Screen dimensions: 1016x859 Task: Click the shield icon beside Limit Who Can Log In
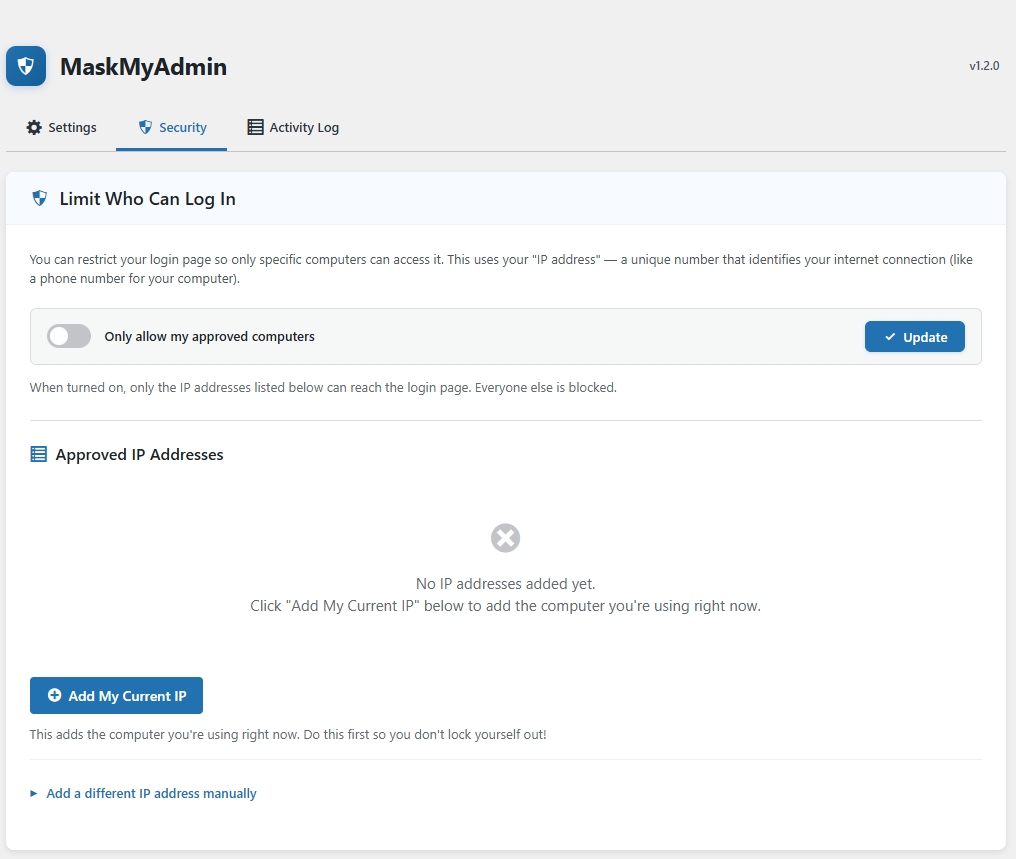pos(40,197)
